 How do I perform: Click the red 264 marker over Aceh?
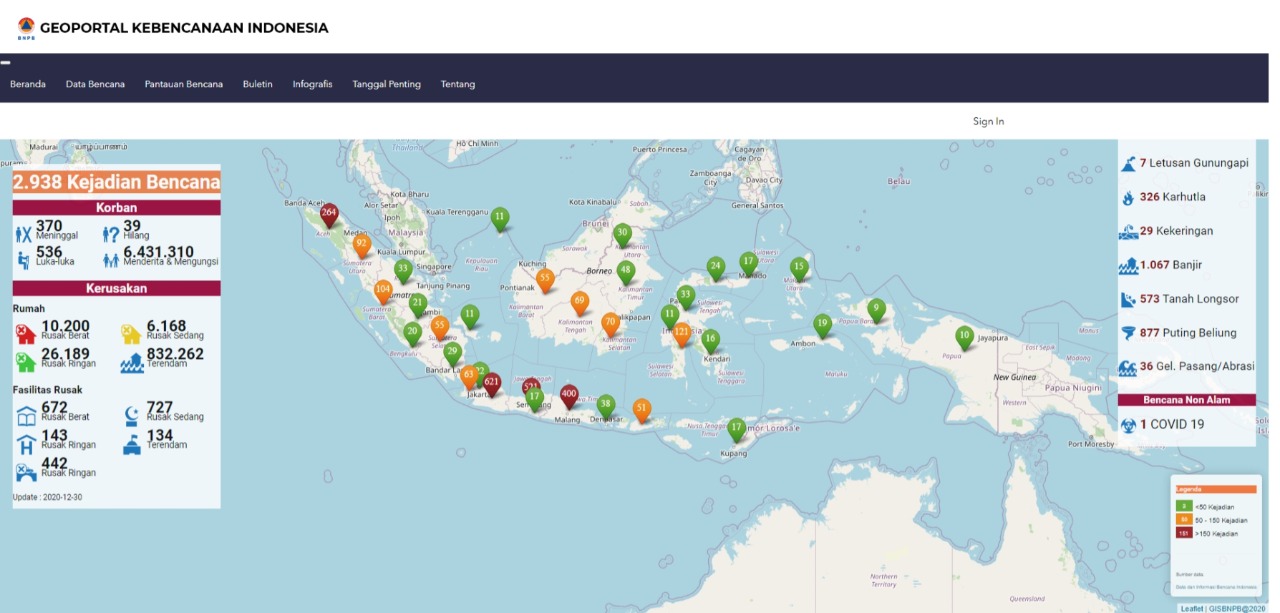click(329, 213)
